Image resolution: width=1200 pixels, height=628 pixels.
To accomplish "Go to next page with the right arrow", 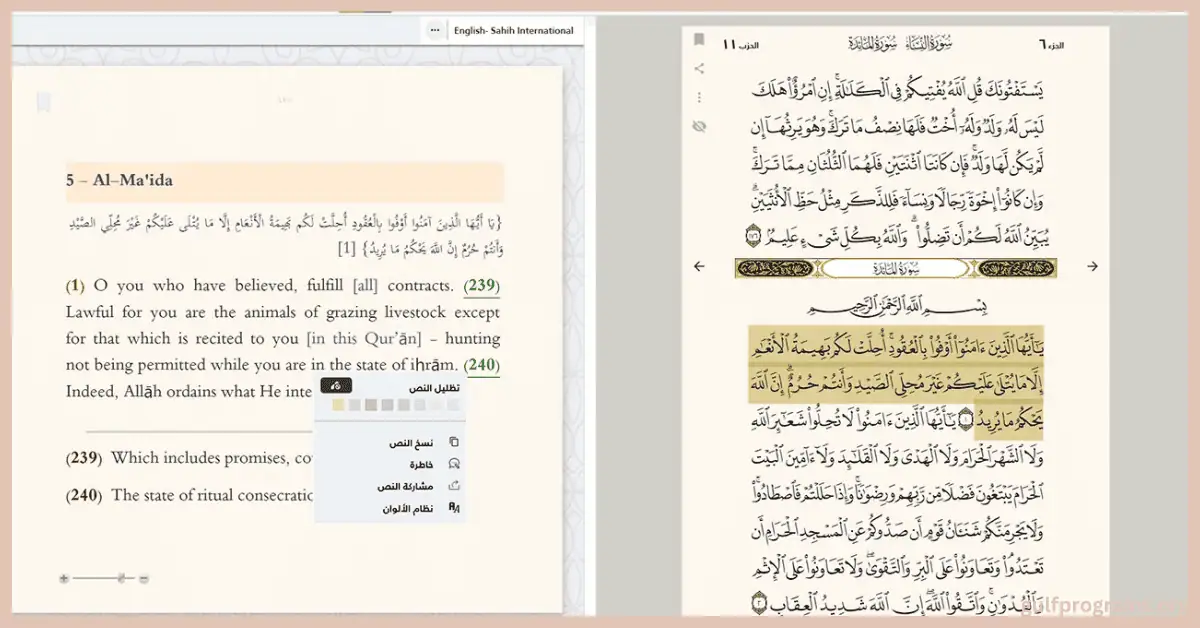I will (1092, 267).
